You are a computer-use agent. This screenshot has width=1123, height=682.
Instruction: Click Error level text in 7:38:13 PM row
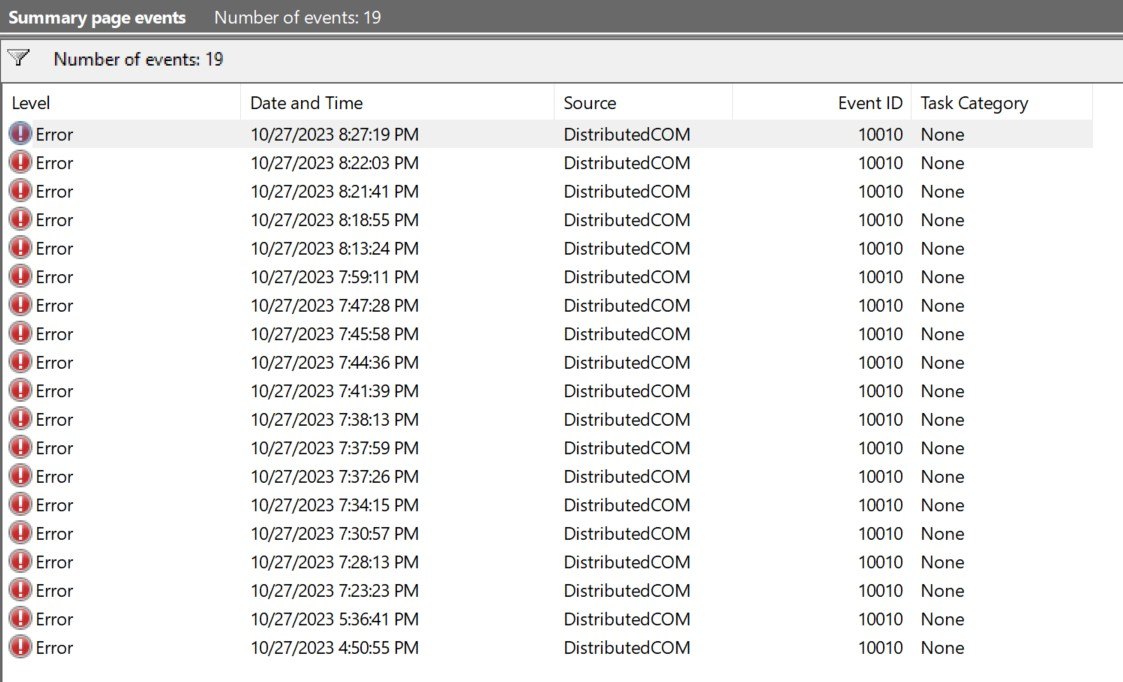coord(54,420)
